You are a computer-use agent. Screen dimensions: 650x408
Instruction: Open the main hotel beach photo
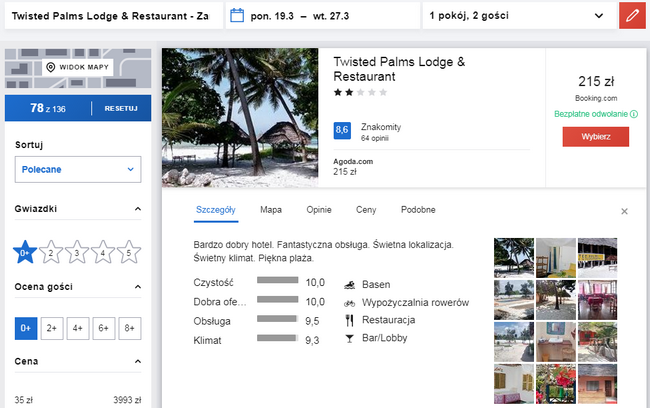coord(240,118)
